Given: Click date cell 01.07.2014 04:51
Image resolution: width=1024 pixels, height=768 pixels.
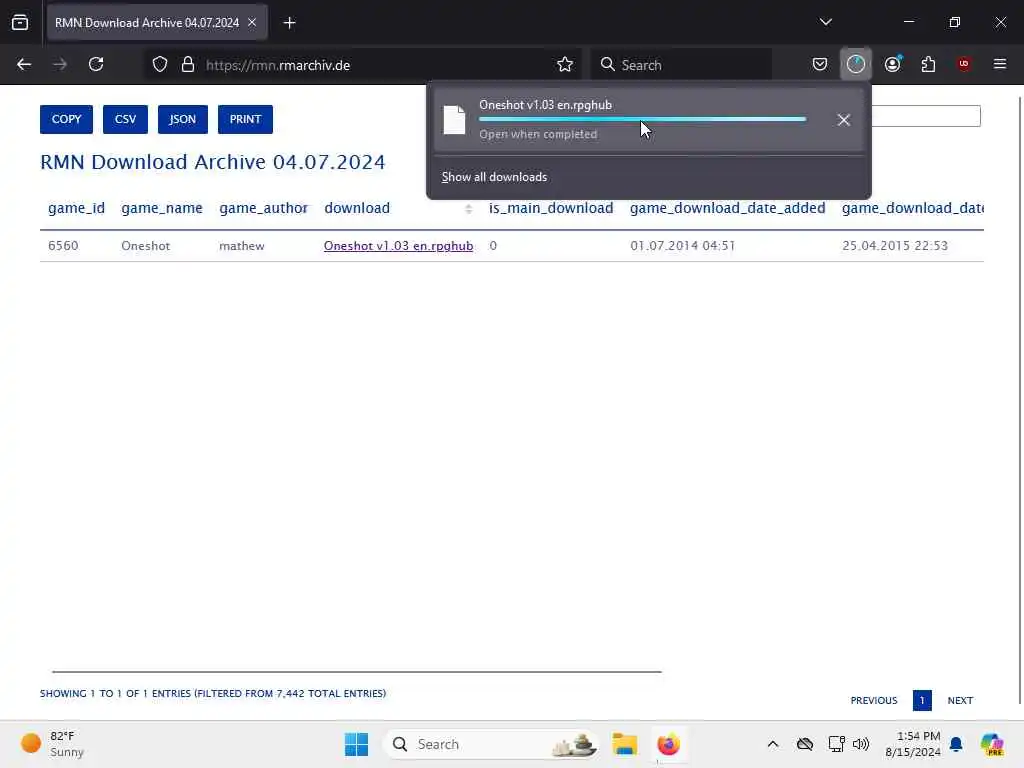Looking at the screenshot, I should click(x=682, y=246).
